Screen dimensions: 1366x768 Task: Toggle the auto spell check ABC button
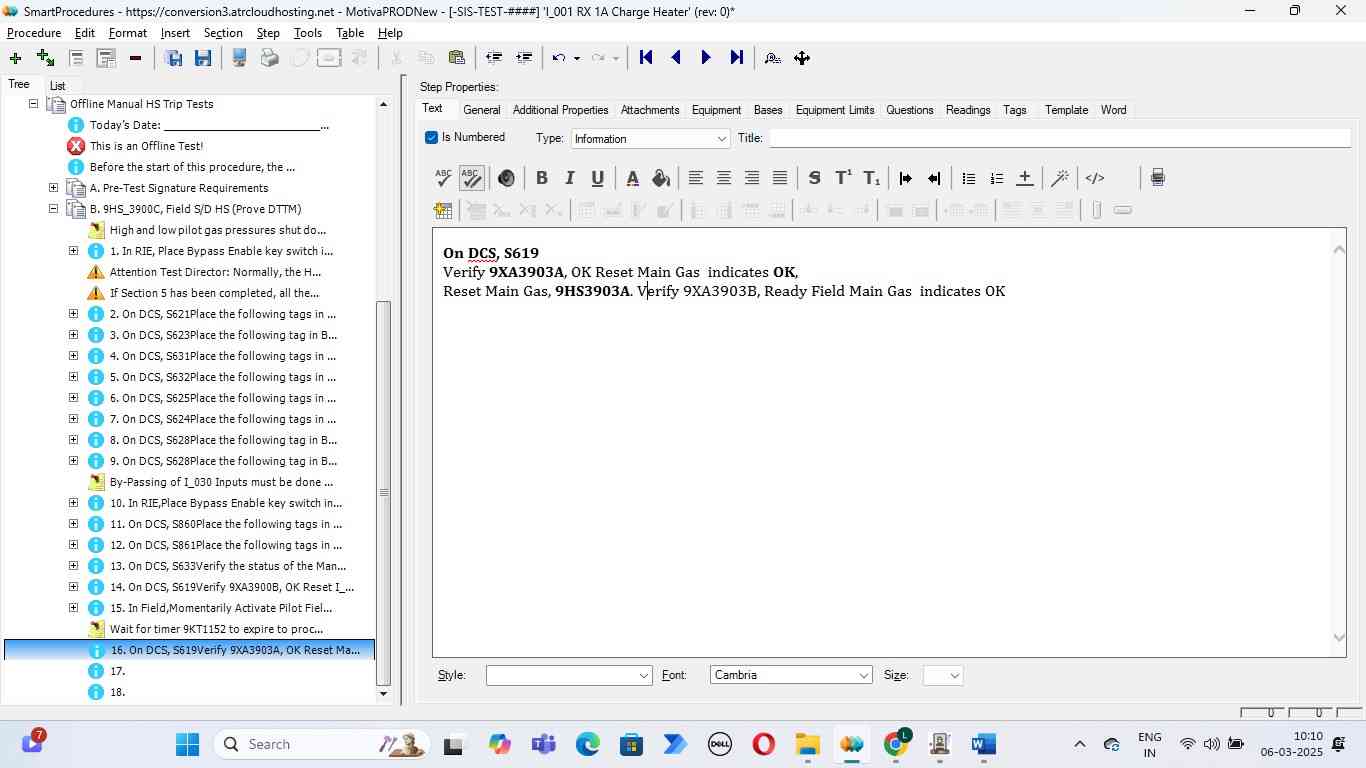pos(472,178)
